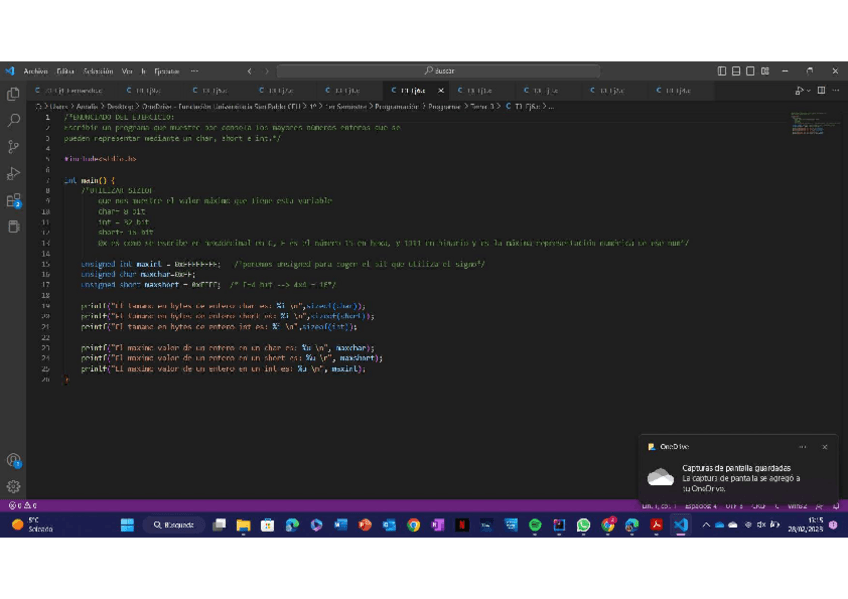848x599 pixels.
Task: Toggle the secondary side bar layout button
Action: pos(750,71)
